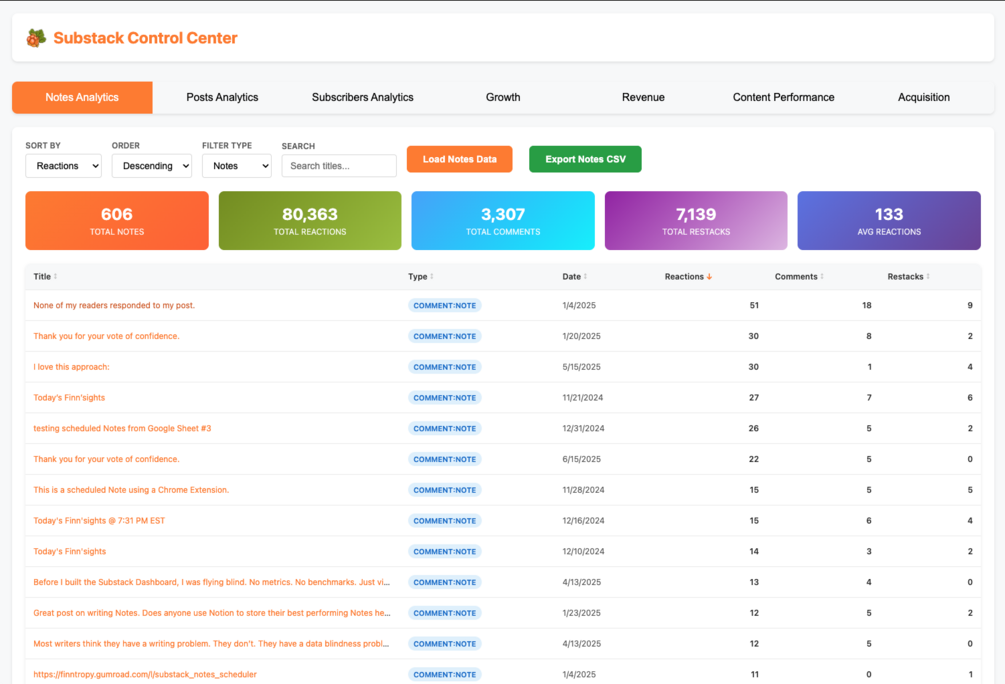1005x684 pixels.
Task: Sort table by Type column arrows
Action: (431, 276)
